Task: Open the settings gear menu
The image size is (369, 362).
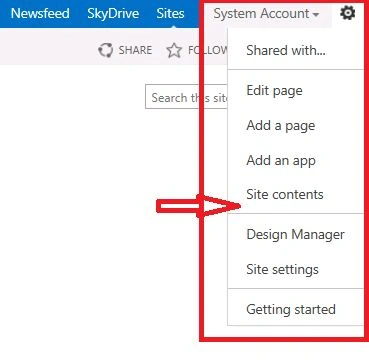Action: [347, 13]
